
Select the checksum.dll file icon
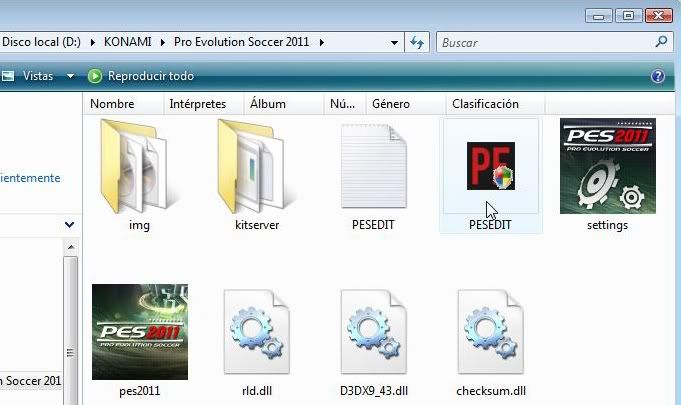pos(490,332)
